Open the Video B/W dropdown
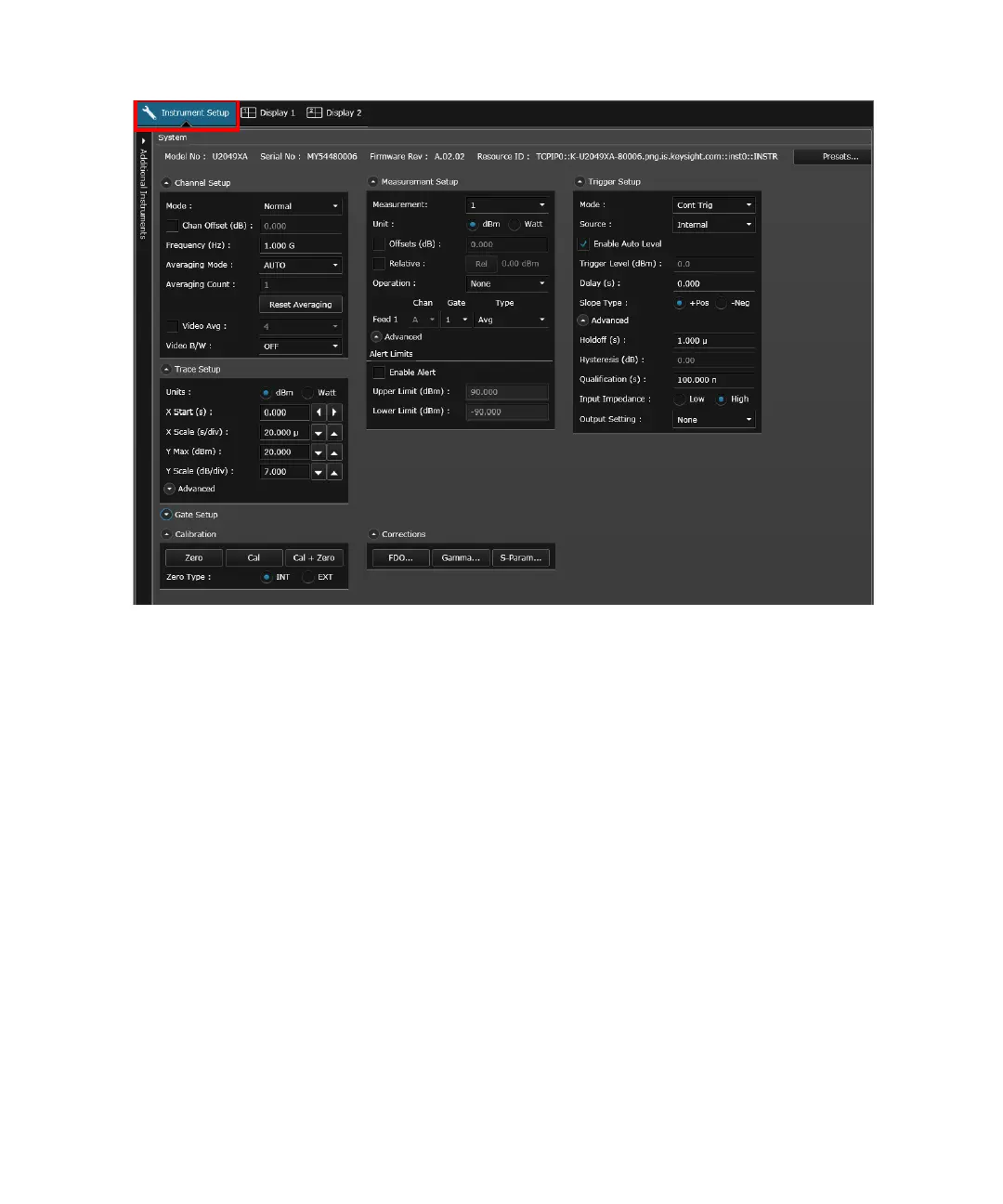The height and width of the screenshot is (1204, 1003). click(301, 346)
